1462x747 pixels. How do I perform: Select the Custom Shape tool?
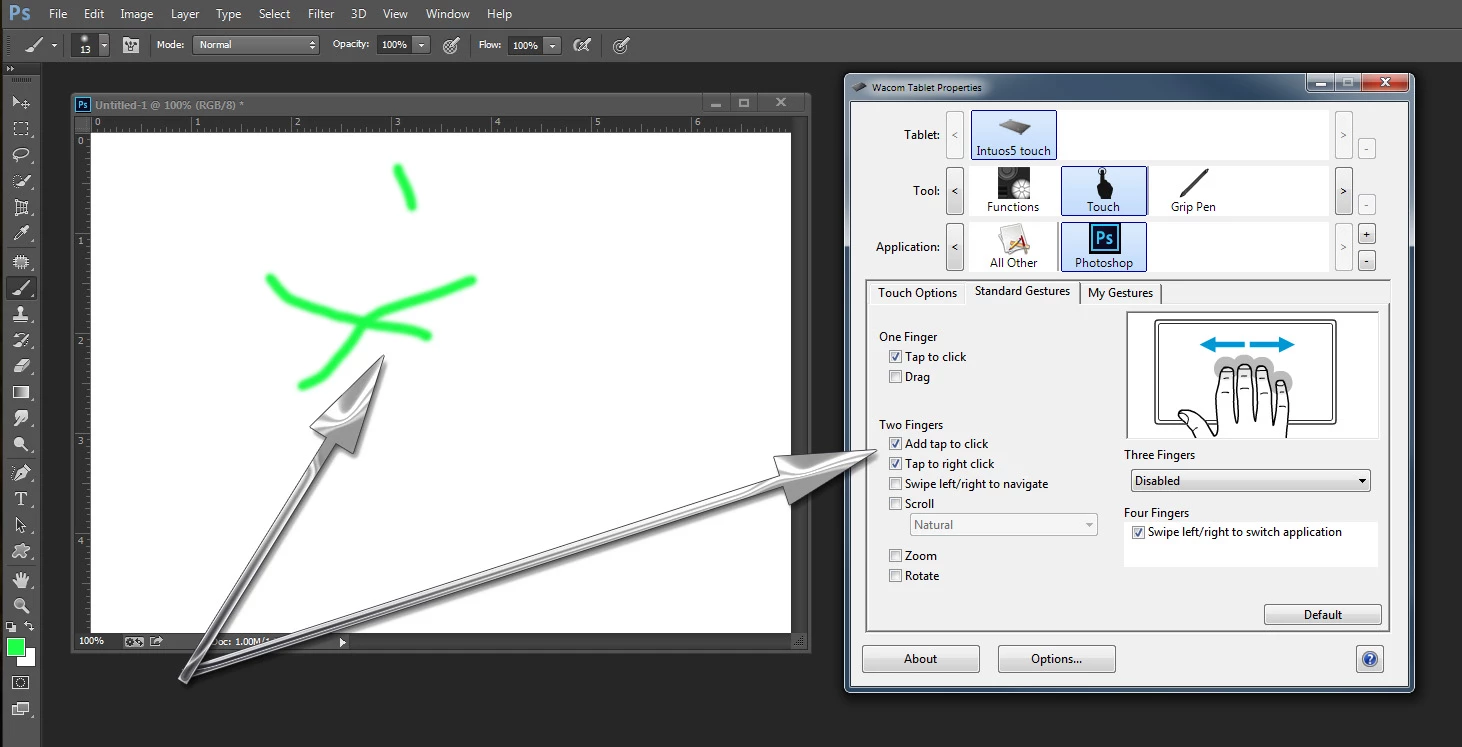tap(21, 550)
